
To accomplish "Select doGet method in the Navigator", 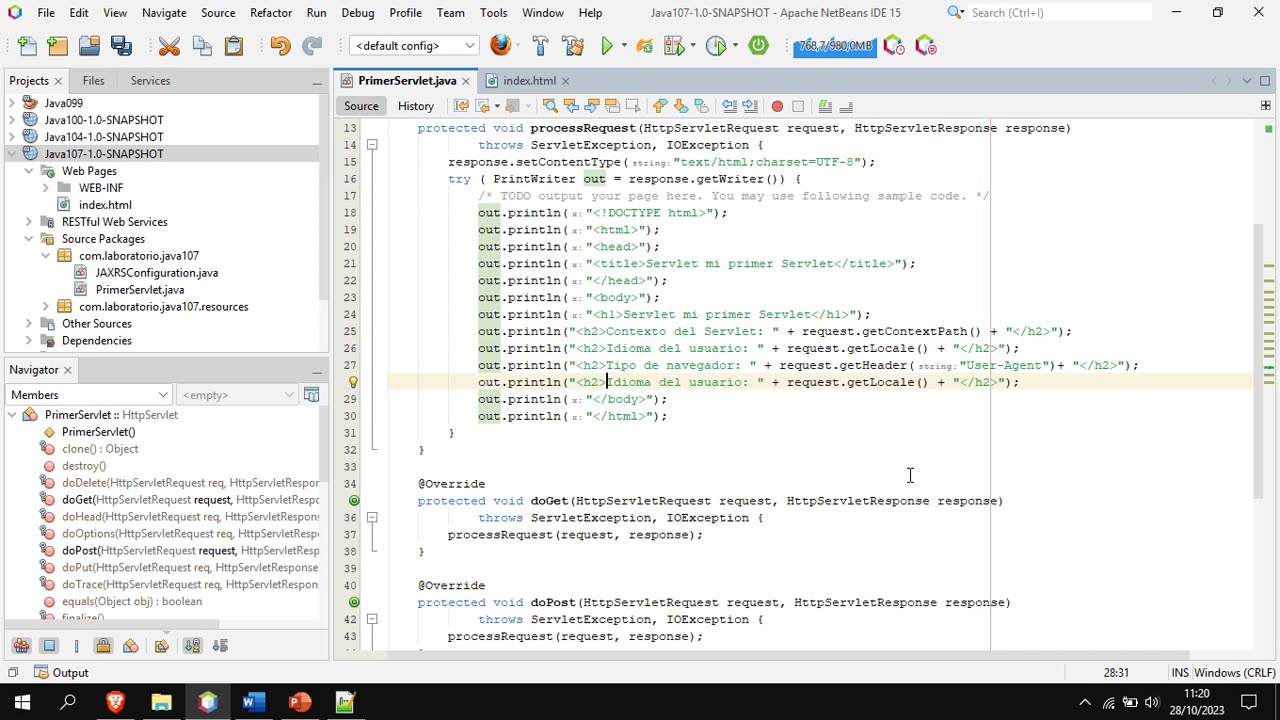I will click(x=190, y=500).
